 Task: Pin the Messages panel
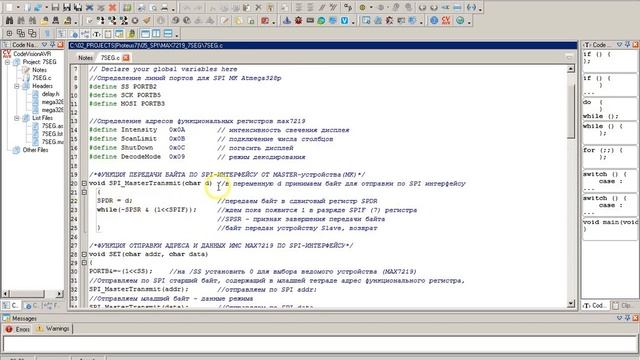pos(627,318)
